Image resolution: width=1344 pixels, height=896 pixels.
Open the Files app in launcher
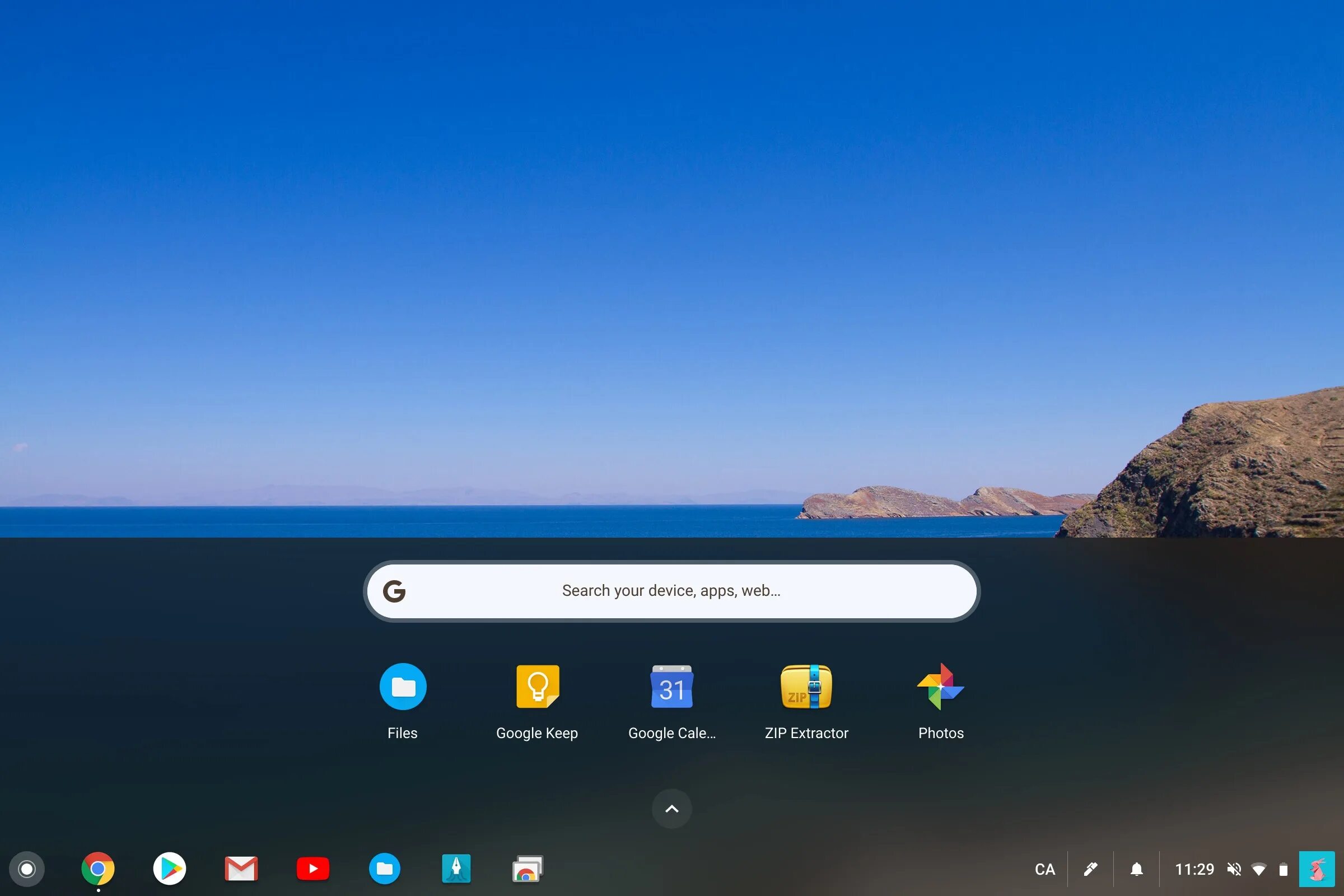click(x=403, y=687)
